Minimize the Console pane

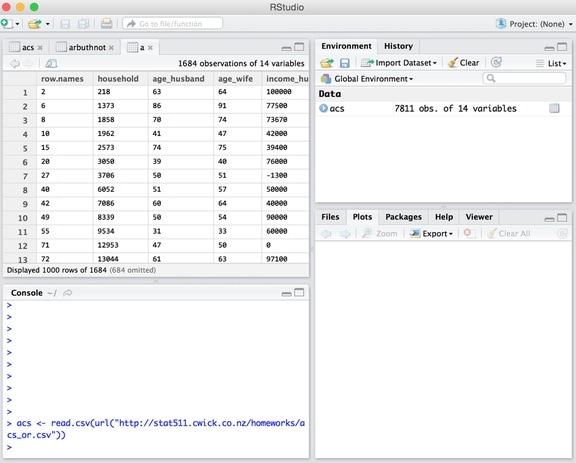click(x=287, y=294)
